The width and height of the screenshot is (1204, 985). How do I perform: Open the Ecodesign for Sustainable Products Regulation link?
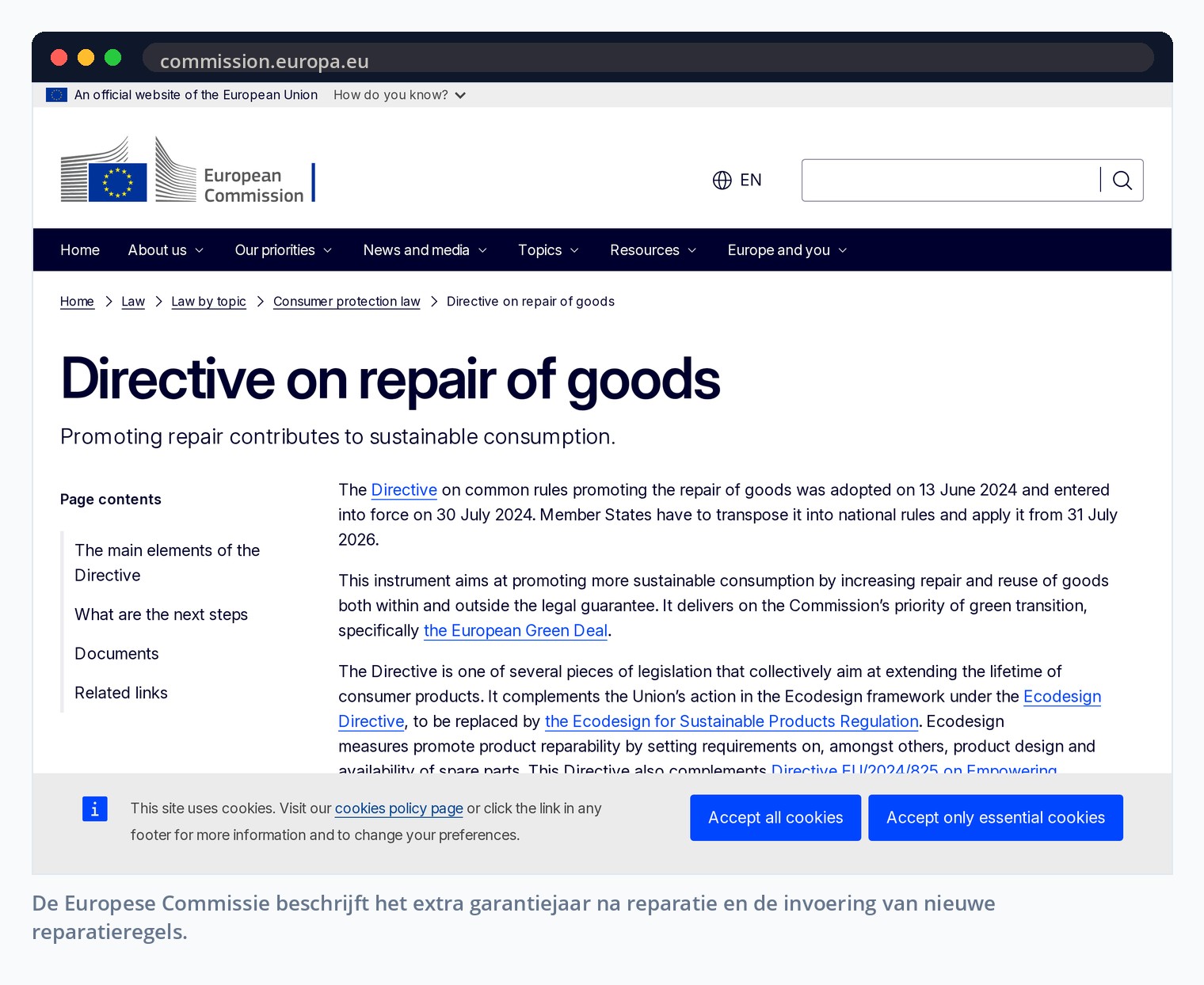coord(732,721)
